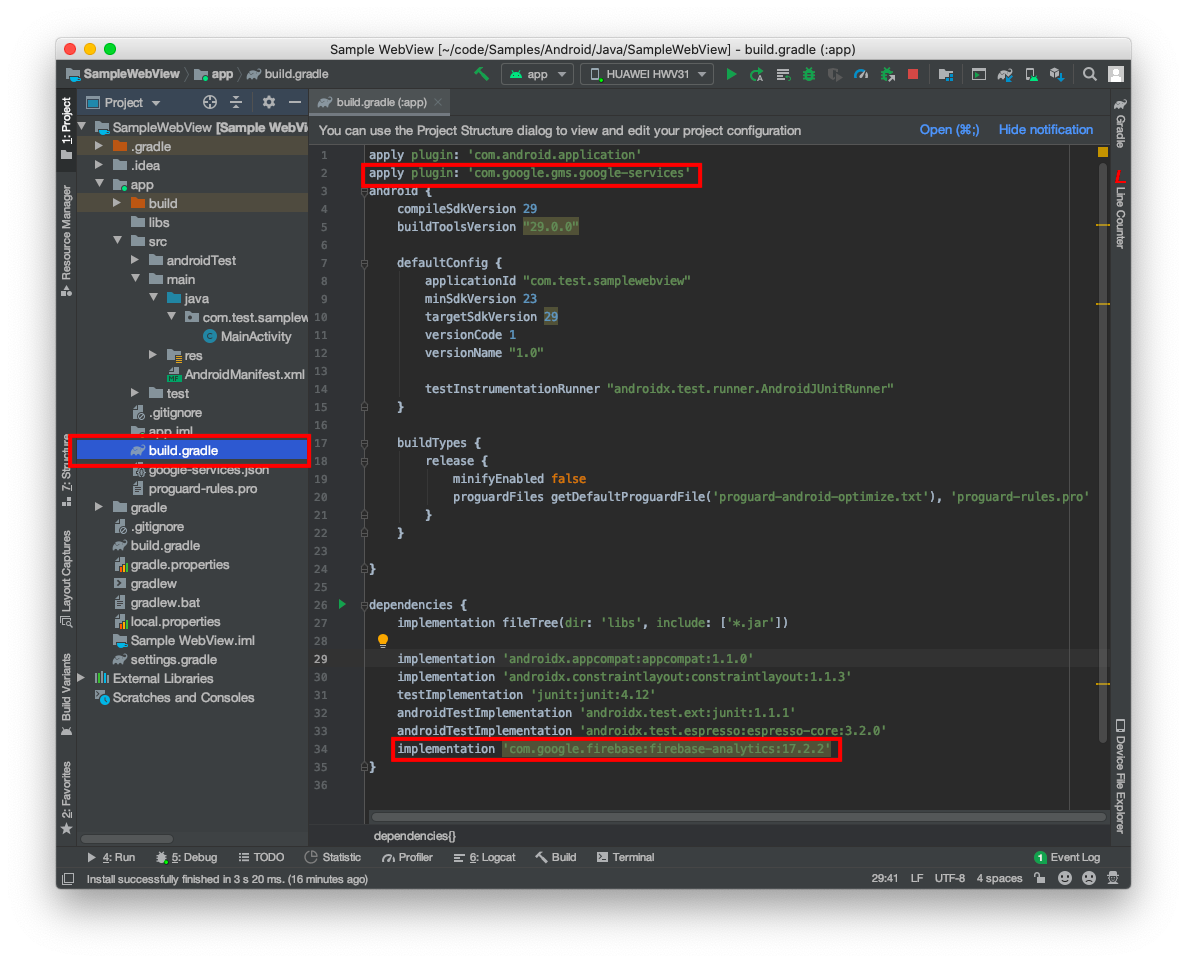Open the Terminal tool window

(x=625, y=857)
